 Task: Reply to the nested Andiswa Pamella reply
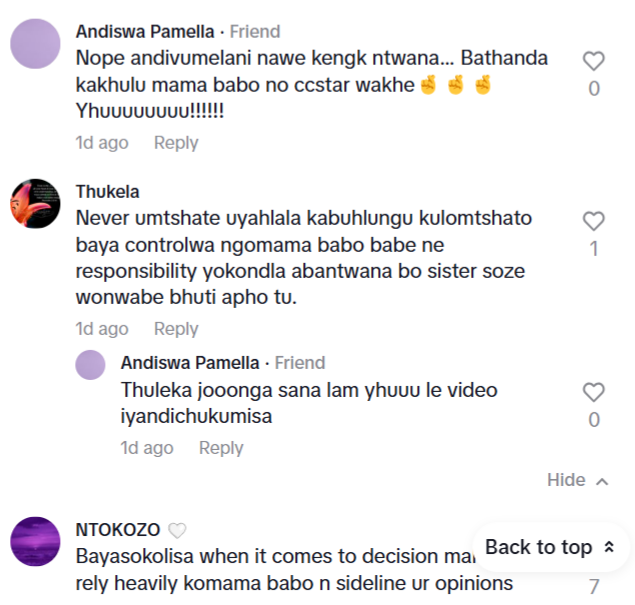[x=221, y=448]
